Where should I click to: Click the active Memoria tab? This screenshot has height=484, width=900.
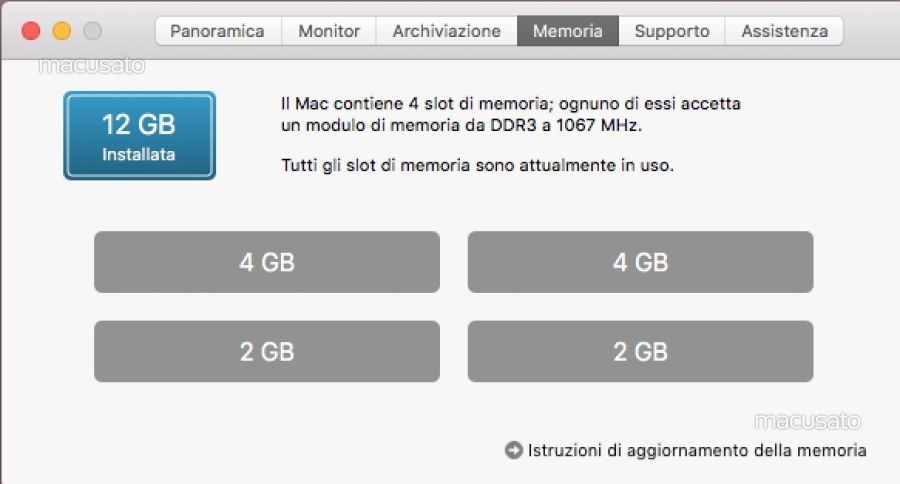567,31
